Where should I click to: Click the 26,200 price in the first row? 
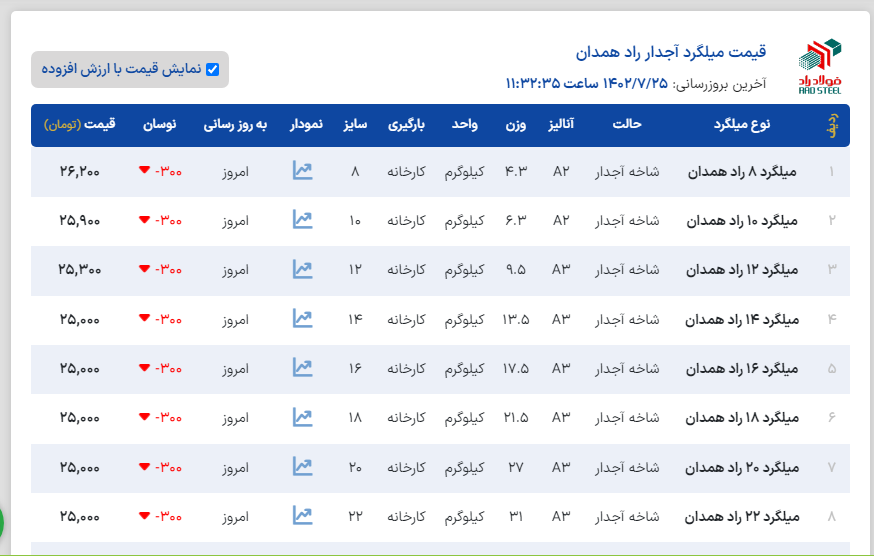[x=80, y=172]
